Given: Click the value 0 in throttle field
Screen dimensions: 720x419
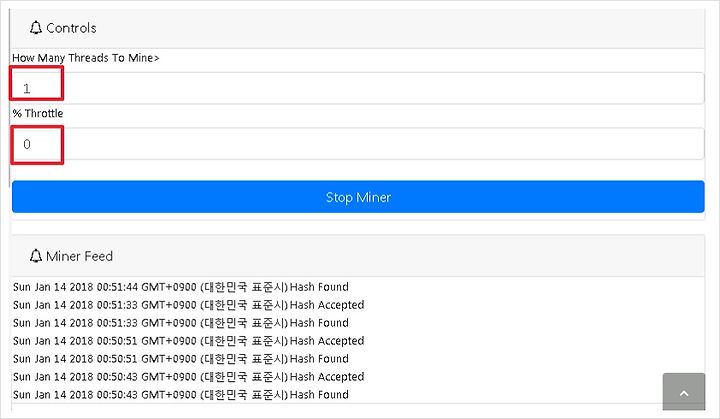Looking at the screenshot, I should pos(27,144).
